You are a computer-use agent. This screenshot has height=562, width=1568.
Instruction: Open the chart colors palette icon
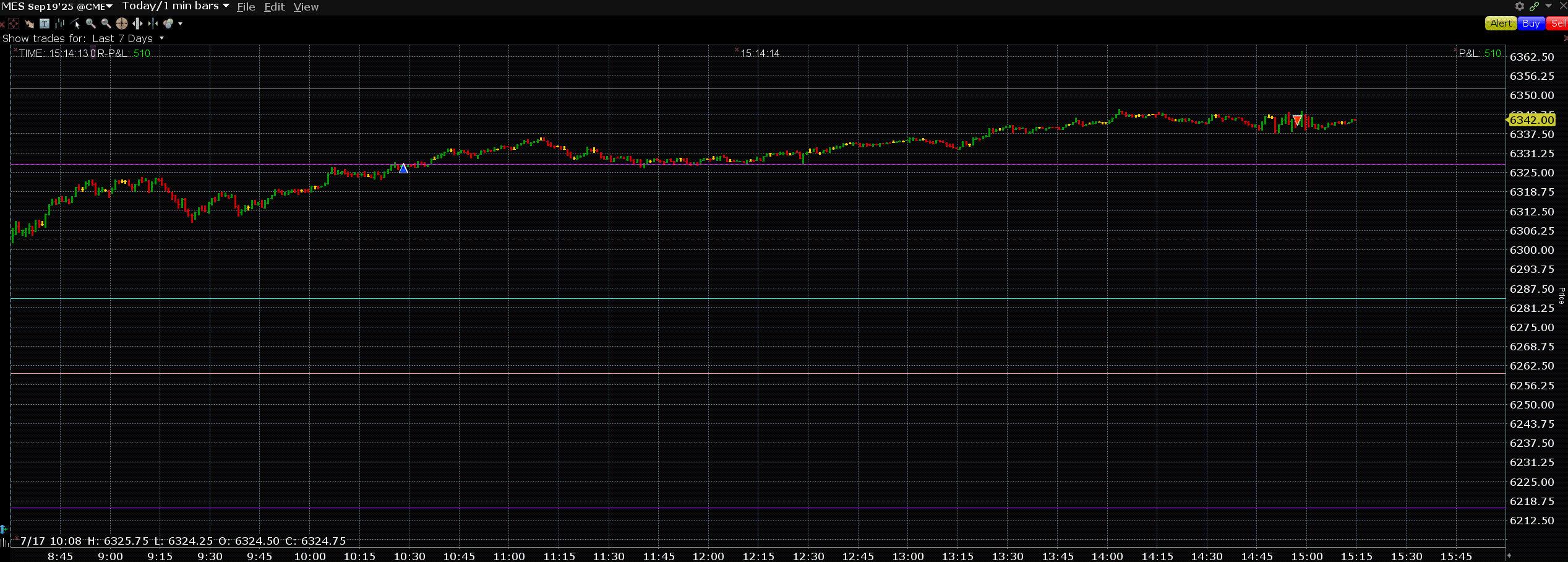pyautogui.click(x=168, y=24)
